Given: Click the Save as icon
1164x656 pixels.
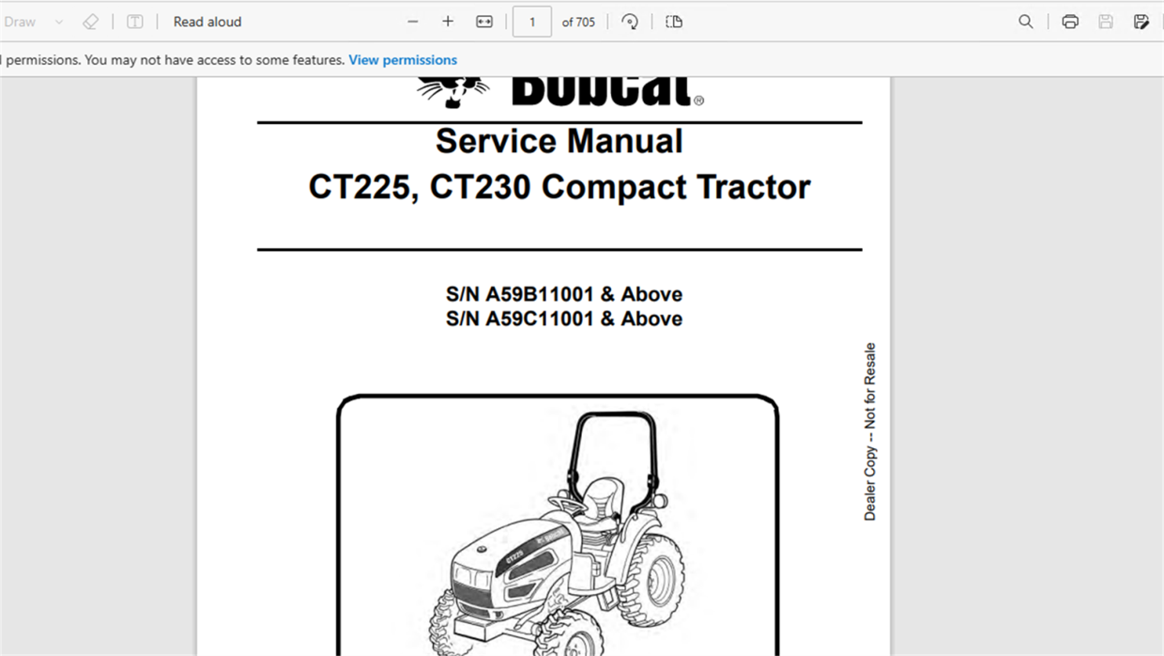Looking at the screenshot, I should pos(1142,22).
